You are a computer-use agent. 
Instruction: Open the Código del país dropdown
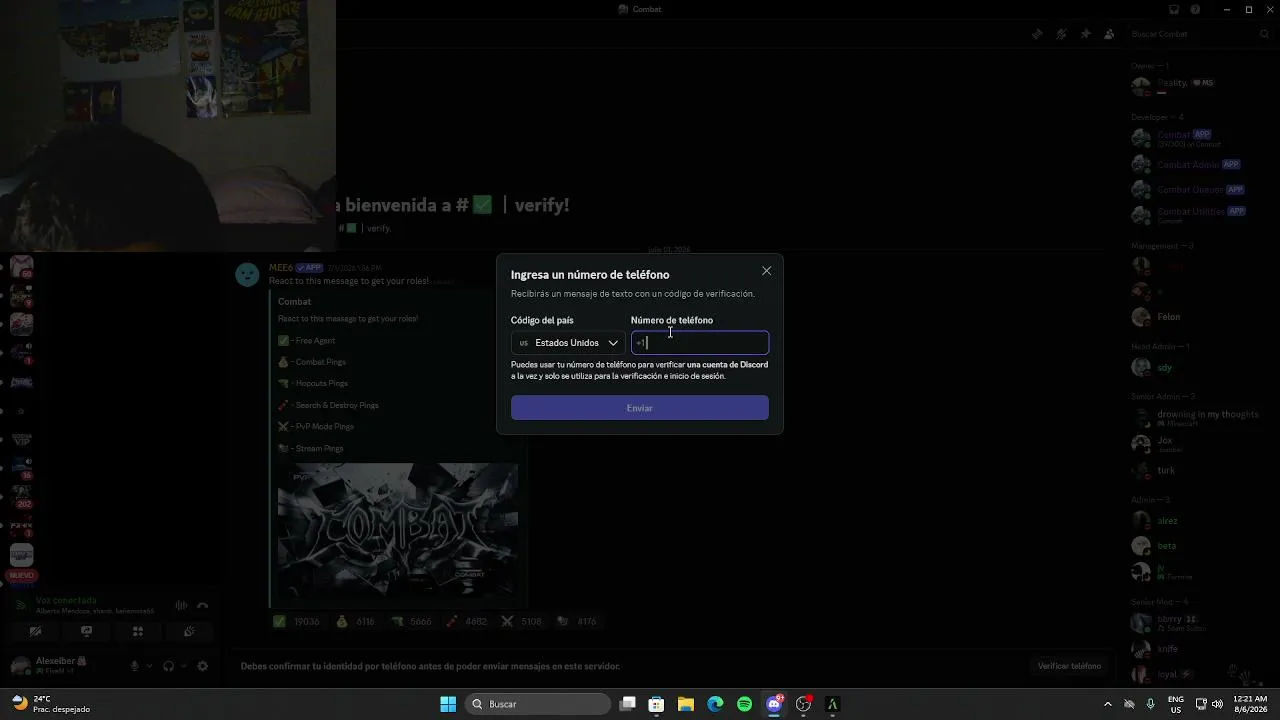click(568, 343)
